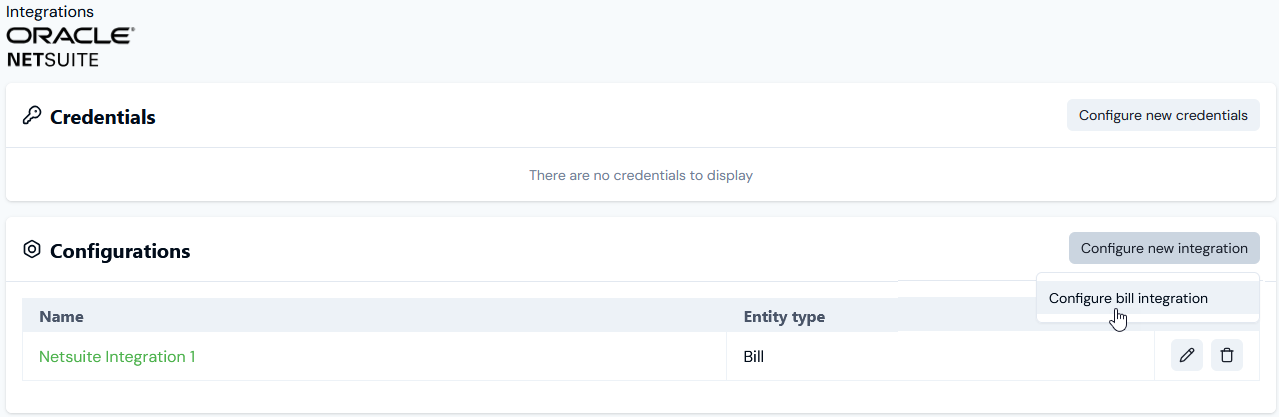1279x417 pixels.
Task: Go to the Integrations breadcrumb
Action: (50, 12)
